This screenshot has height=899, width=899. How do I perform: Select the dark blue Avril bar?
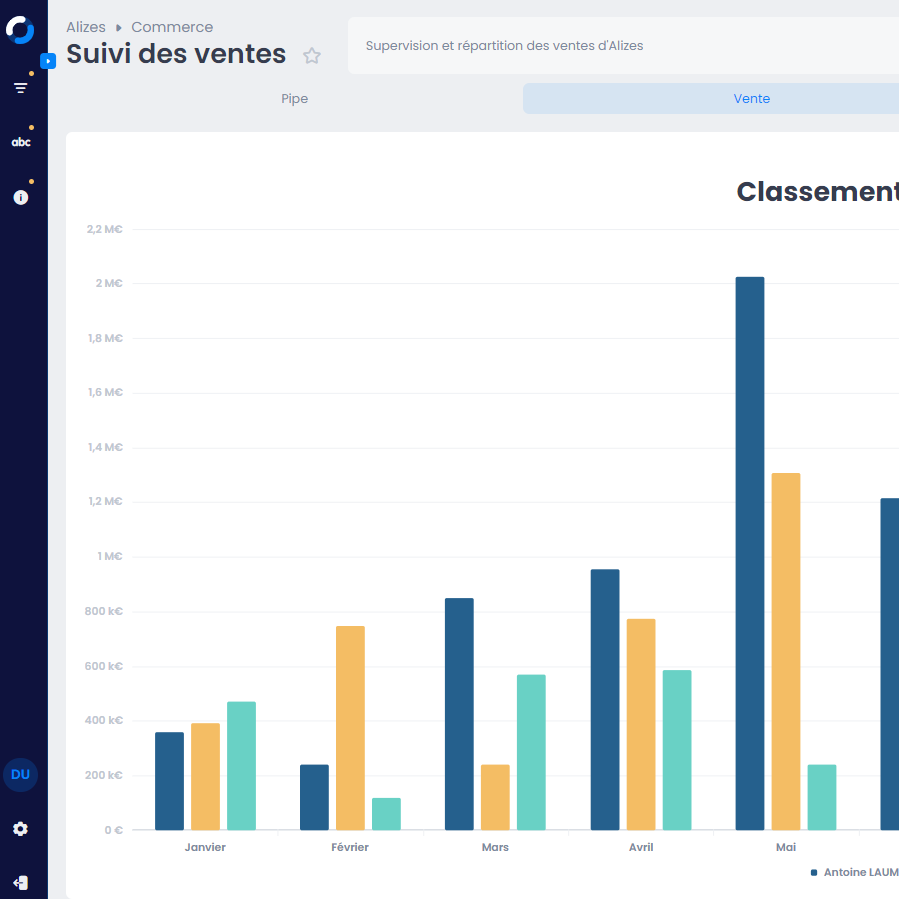tap(604, 699)
